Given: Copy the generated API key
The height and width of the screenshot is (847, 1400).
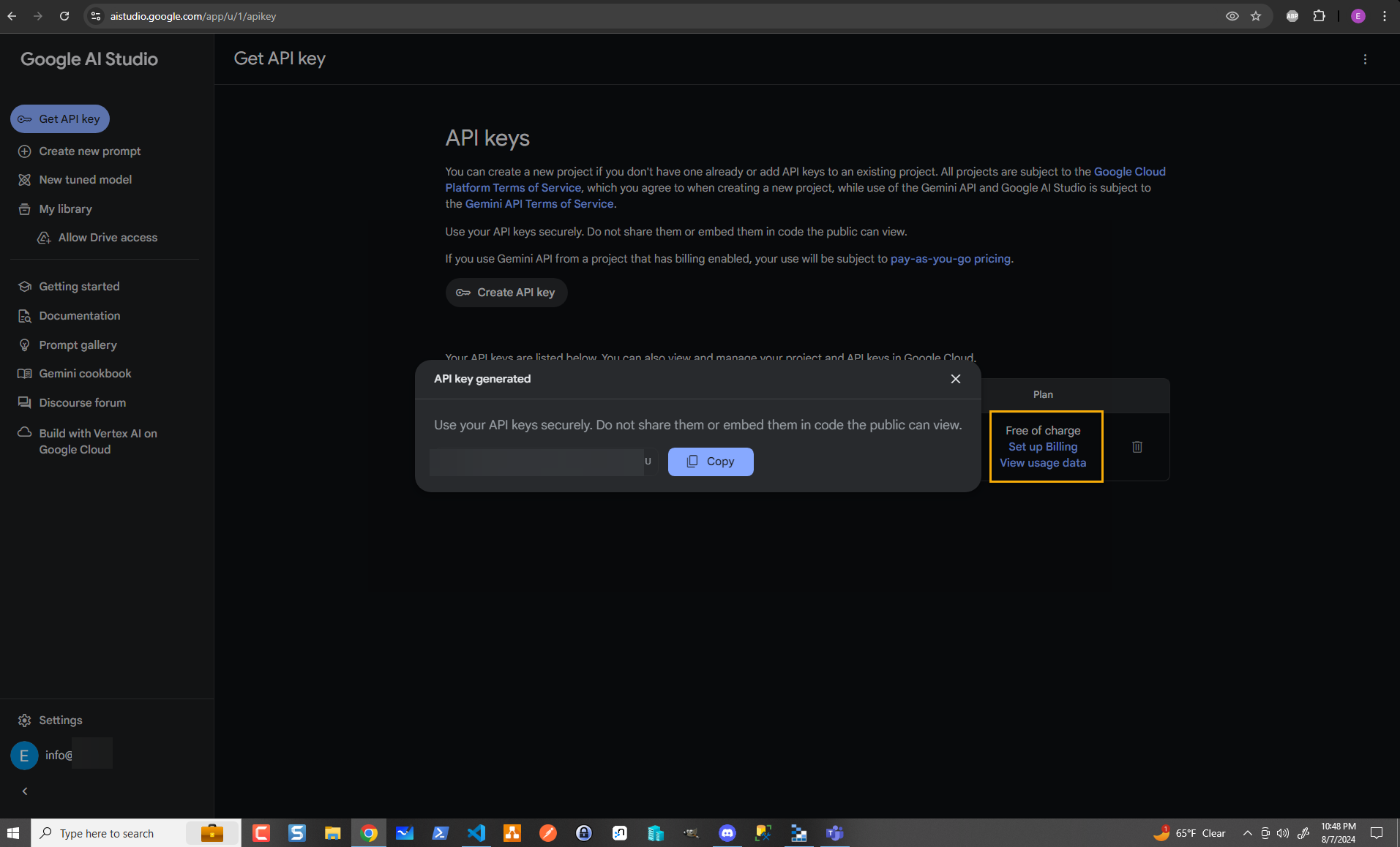Looking at the screenshot, I should click(710, 462).
